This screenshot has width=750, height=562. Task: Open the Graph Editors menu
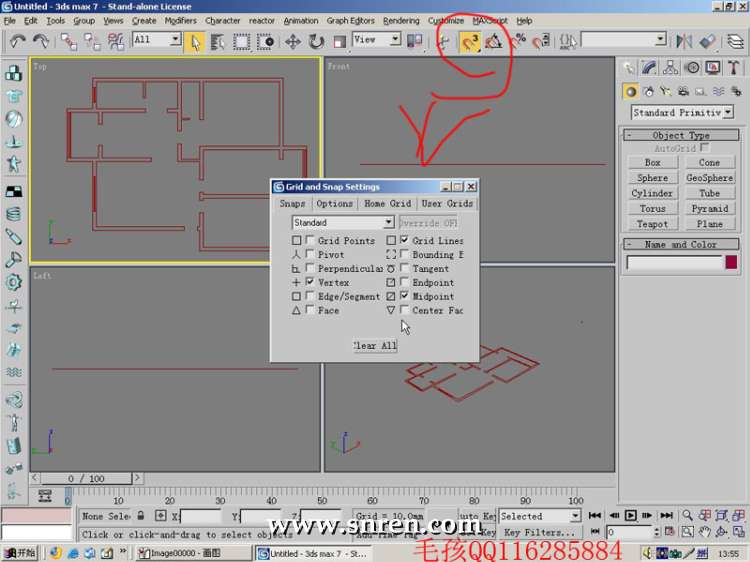coord(351,21)
